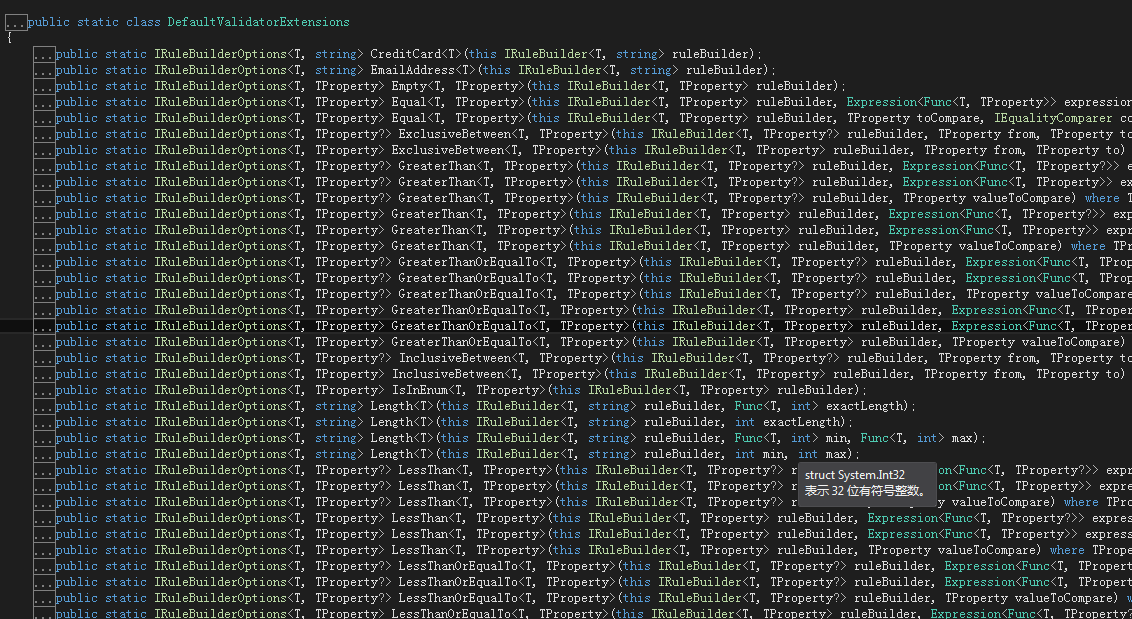Viewport: 1132px width, 619px height.
Task: Click the int keyword in the Length method signature
Action: [x=800, y=405]
